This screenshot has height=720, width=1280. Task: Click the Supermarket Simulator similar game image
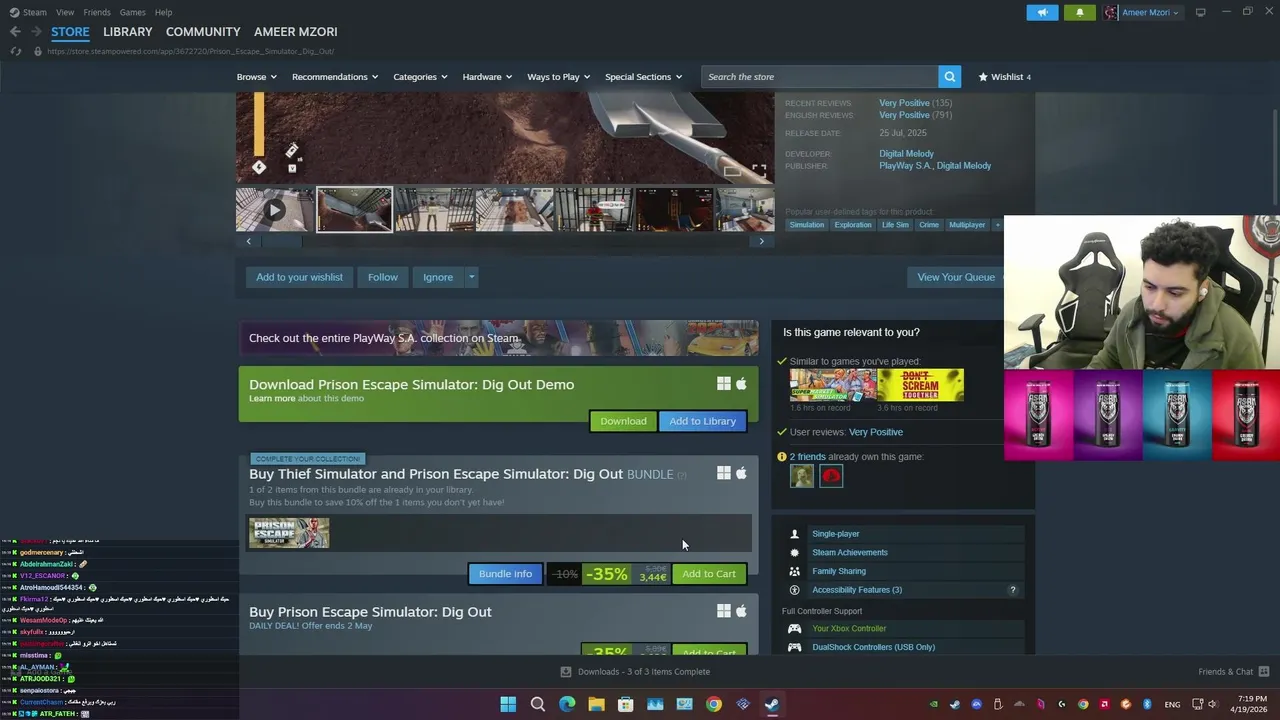pyautogui.click(x=833, y=385)
